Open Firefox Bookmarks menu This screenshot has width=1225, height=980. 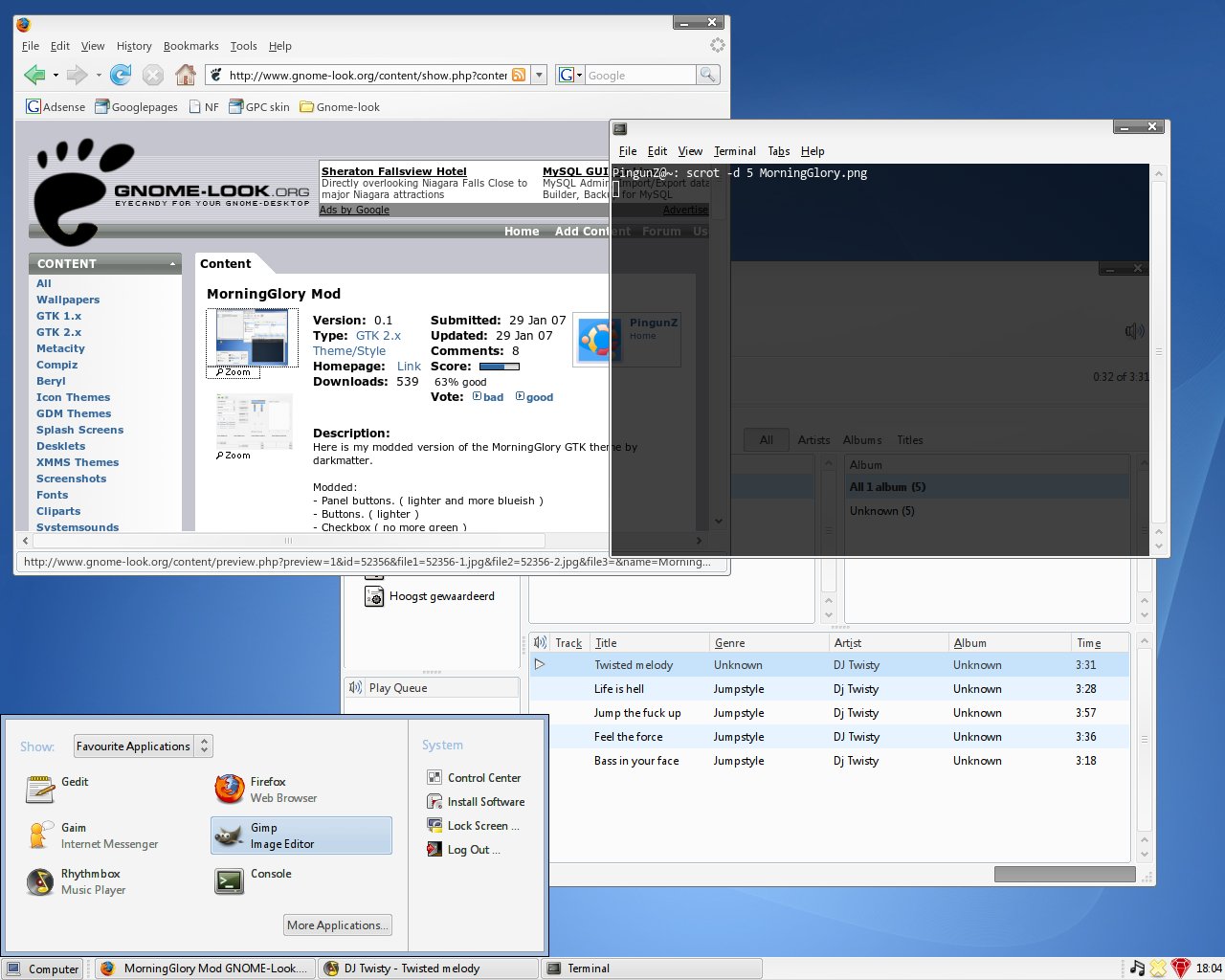pyautogui.click(x=190, y=46)
